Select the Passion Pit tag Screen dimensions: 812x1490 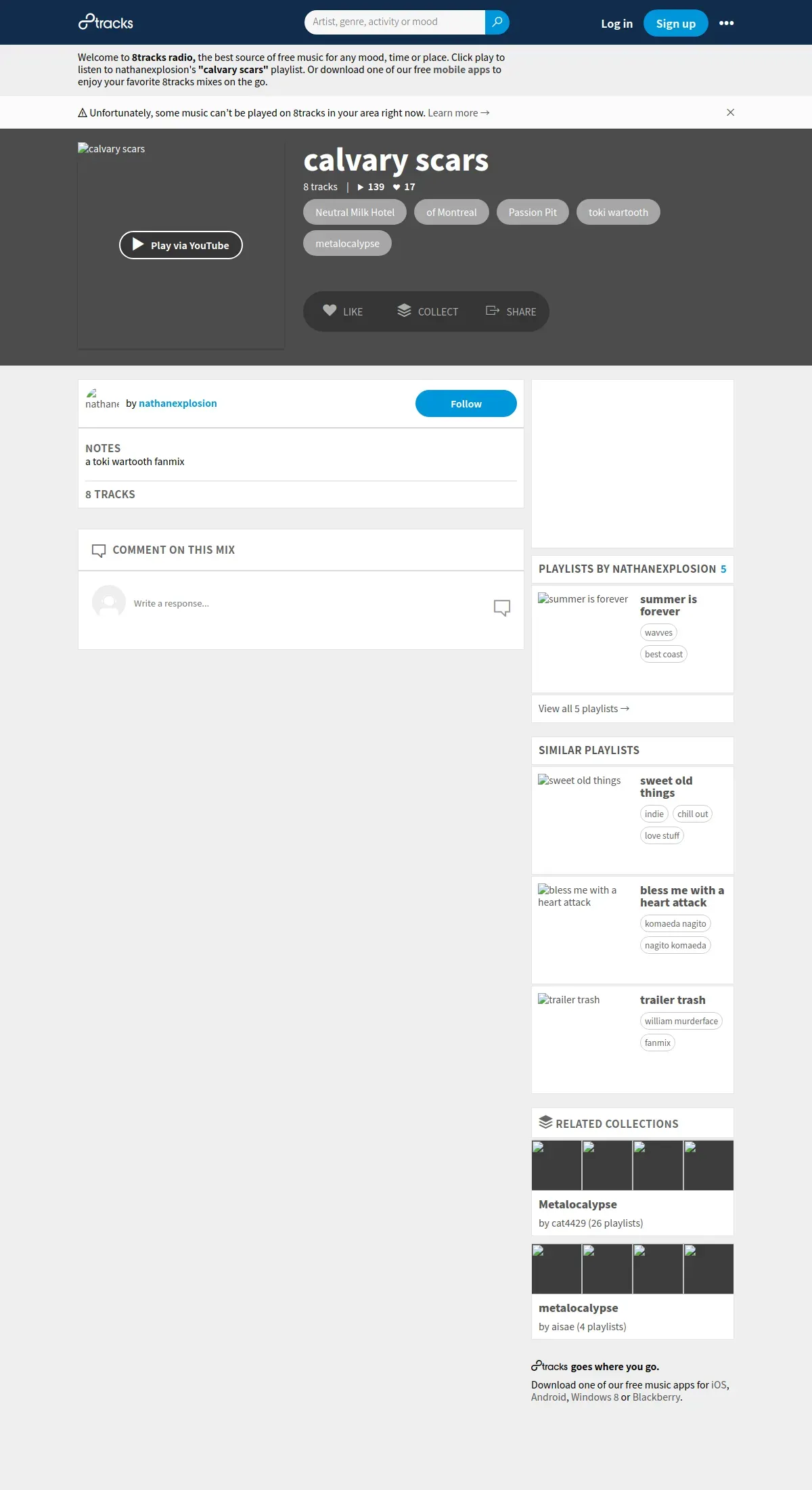533,212
